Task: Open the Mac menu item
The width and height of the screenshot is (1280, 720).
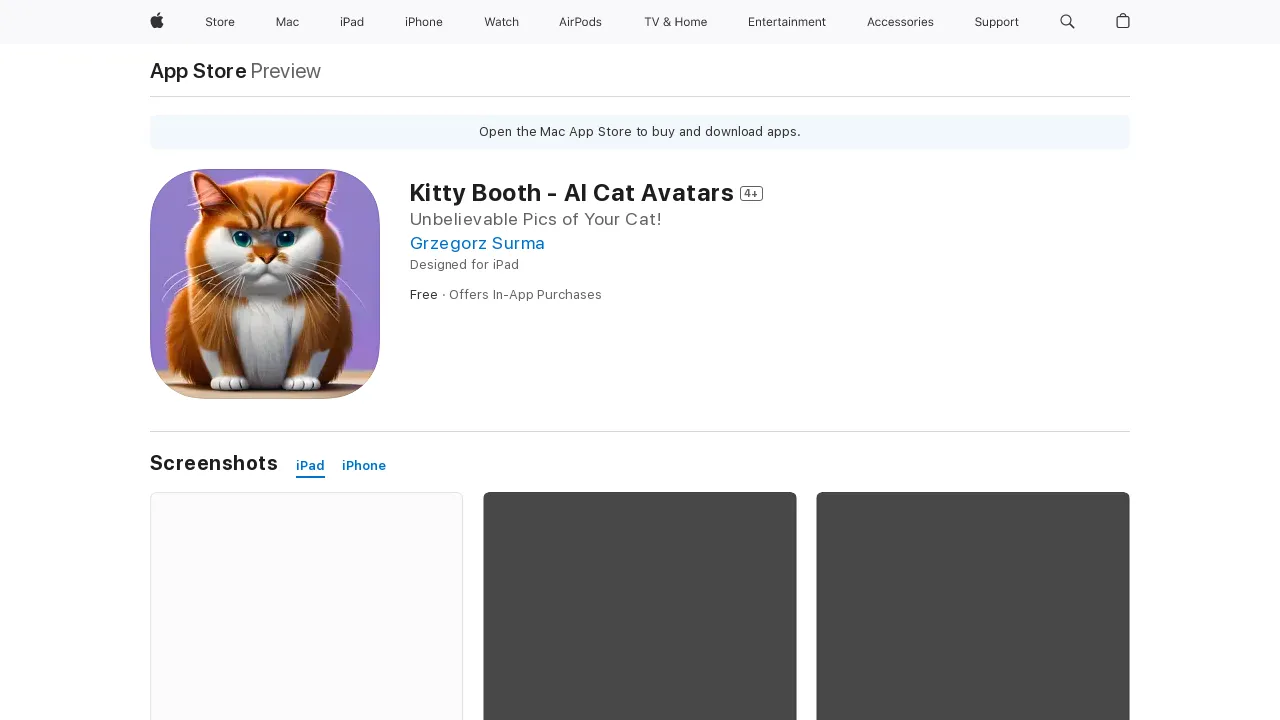Action: [x=287, y=22]
